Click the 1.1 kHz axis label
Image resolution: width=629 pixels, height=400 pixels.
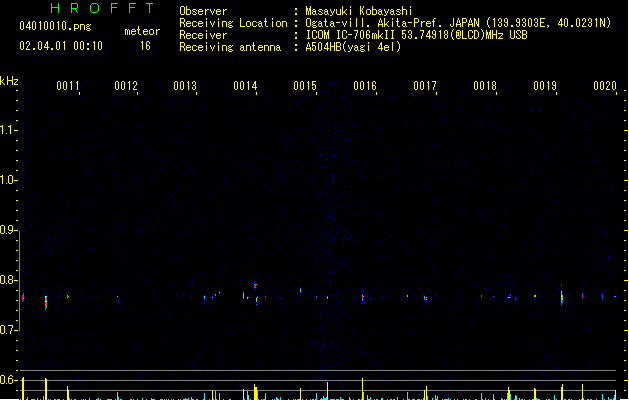point(7,130)
